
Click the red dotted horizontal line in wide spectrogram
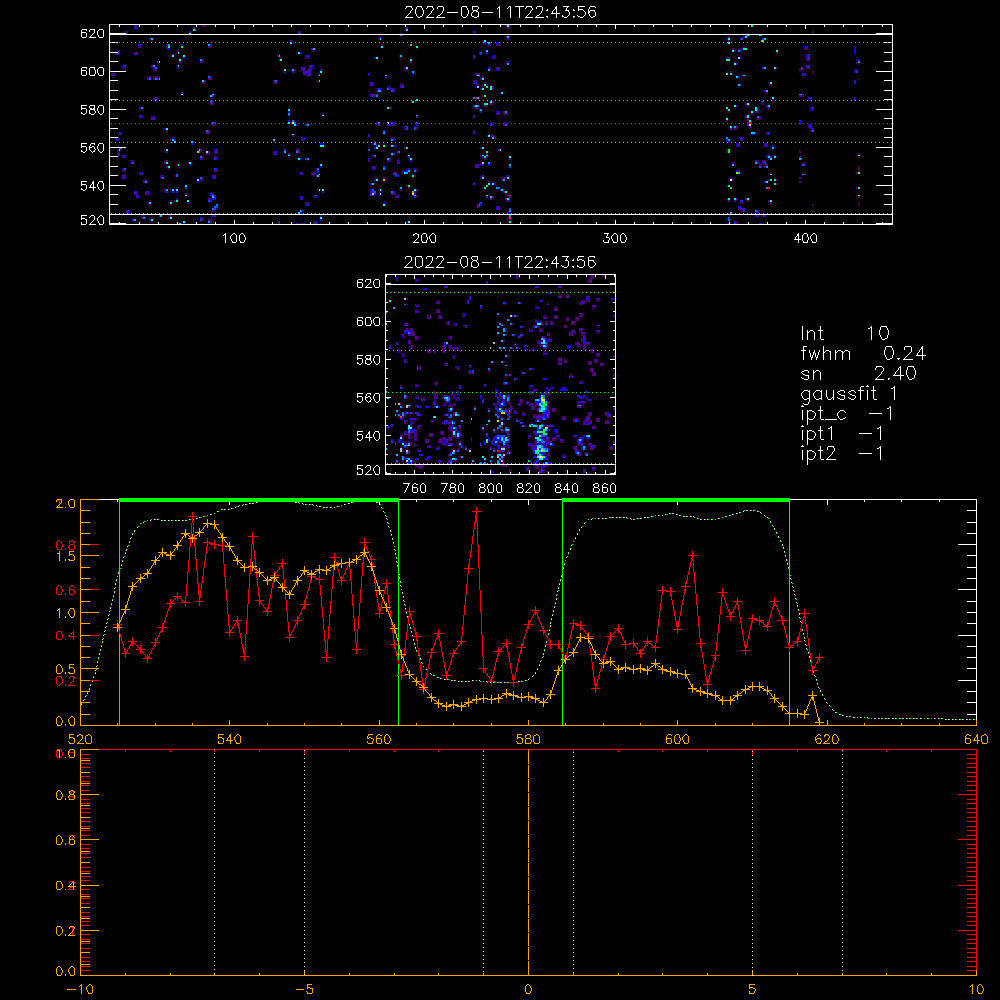[501, 124]
